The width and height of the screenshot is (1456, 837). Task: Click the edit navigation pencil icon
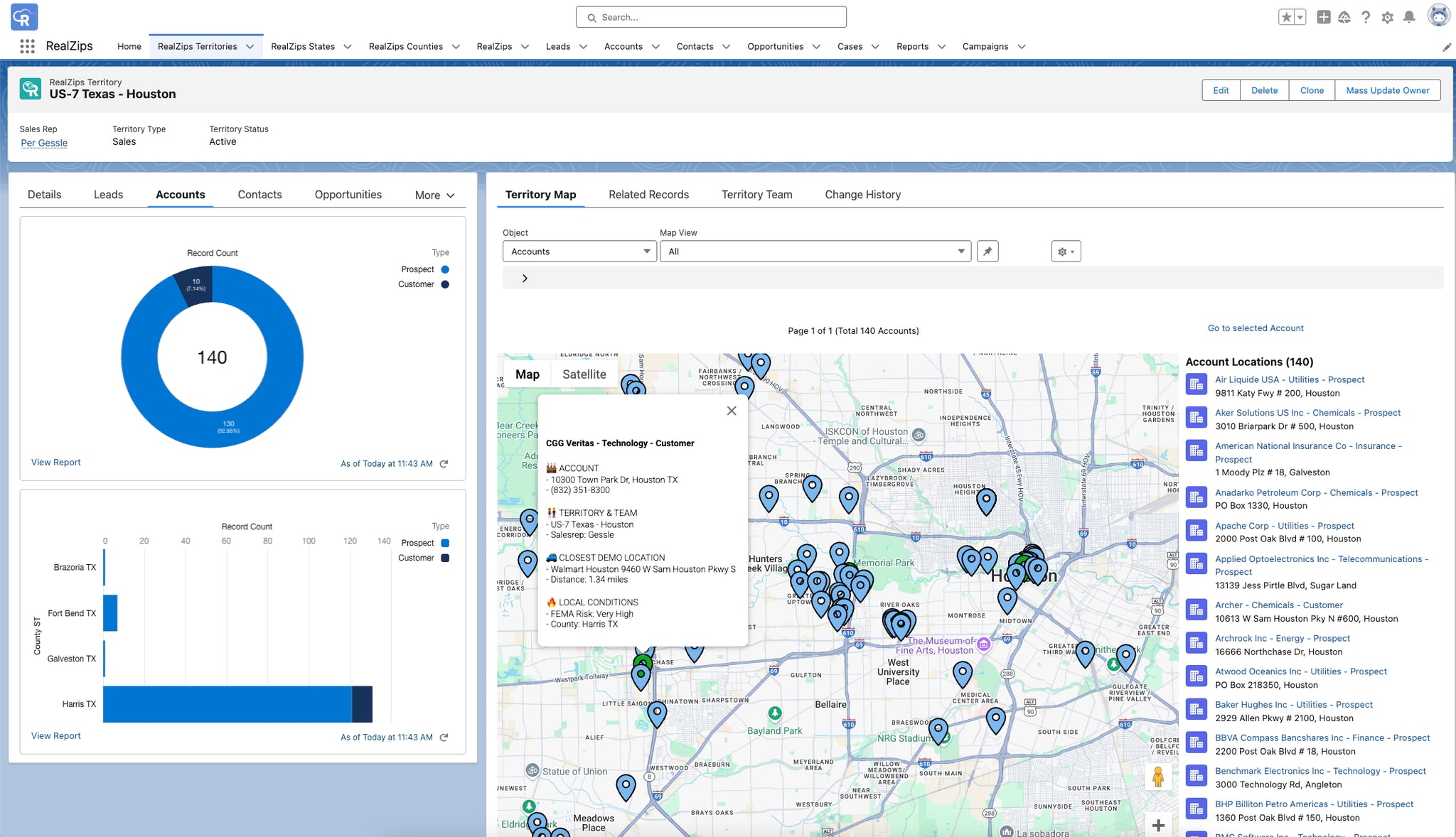tap(1446, 47)
